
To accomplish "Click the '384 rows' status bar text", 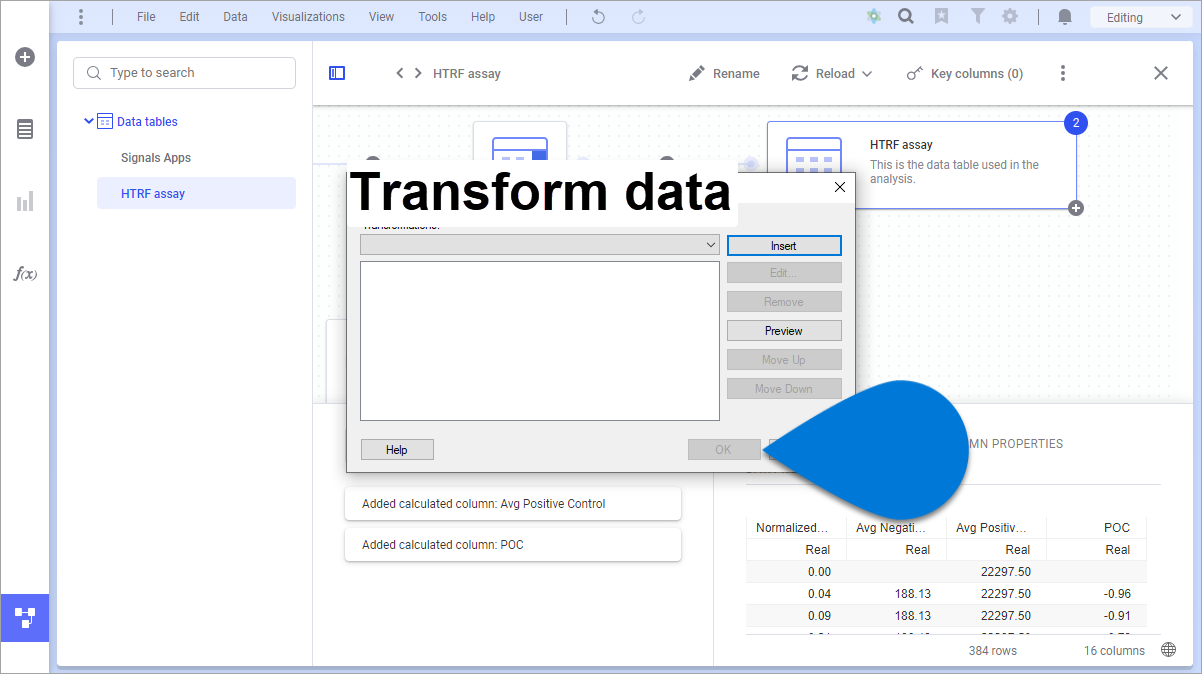I will pyautogui.click(x=993, y=651).
